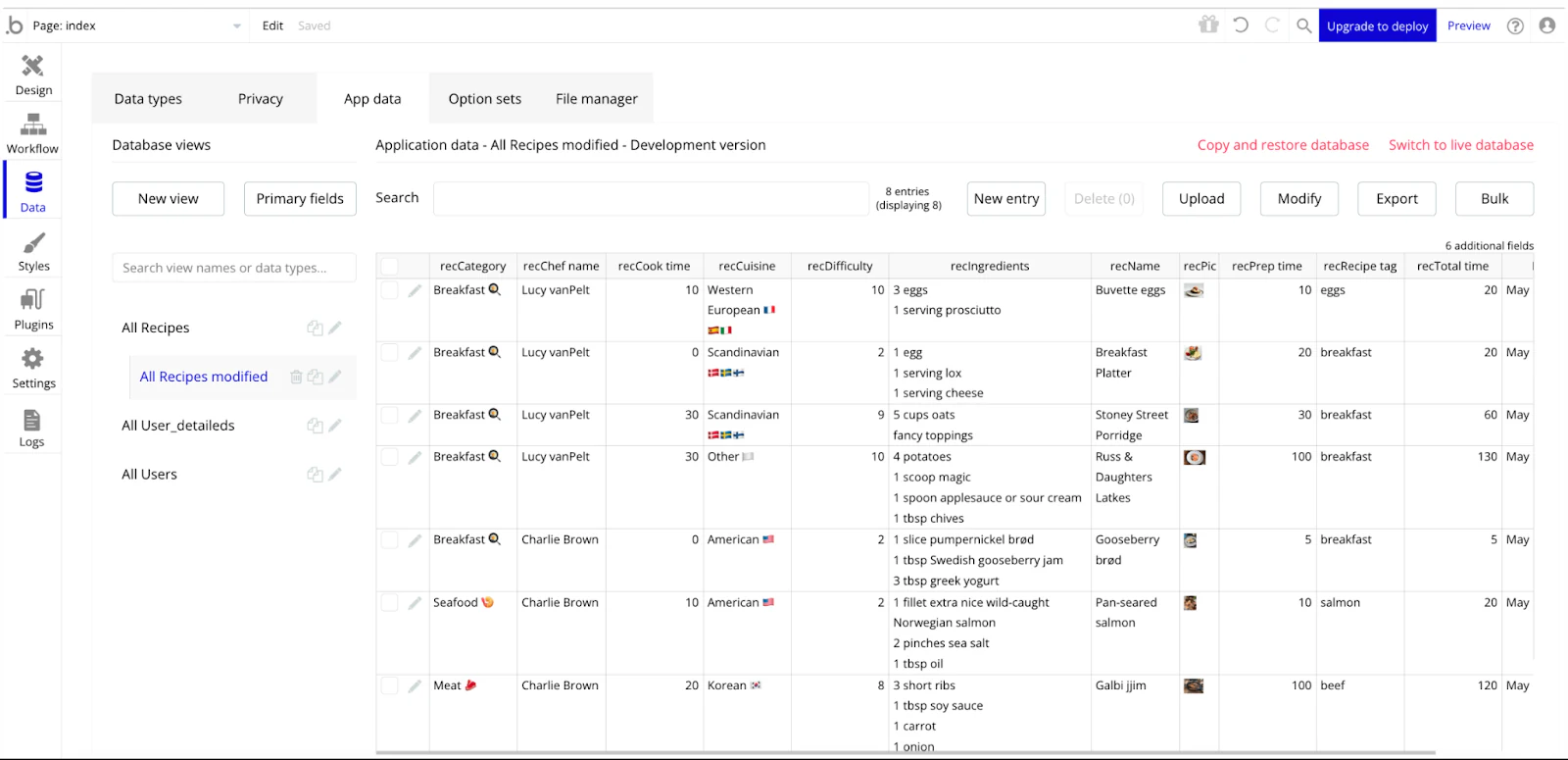Edit the Galbi jjim entry with pencil

click(x=415, y=686)
